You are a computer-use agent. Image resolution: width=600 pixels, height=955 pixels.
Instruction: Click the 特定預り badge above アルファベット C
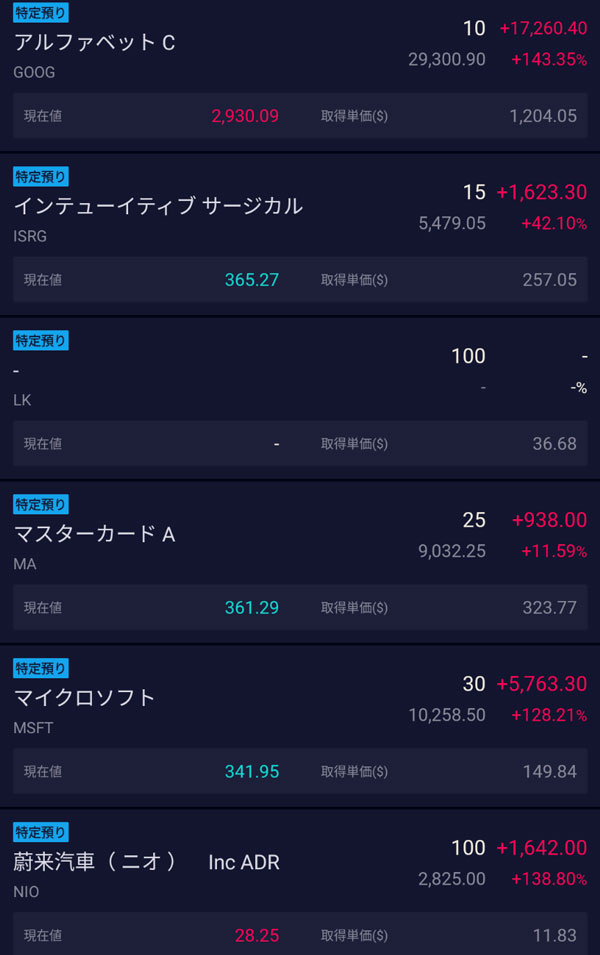(41, 13)
